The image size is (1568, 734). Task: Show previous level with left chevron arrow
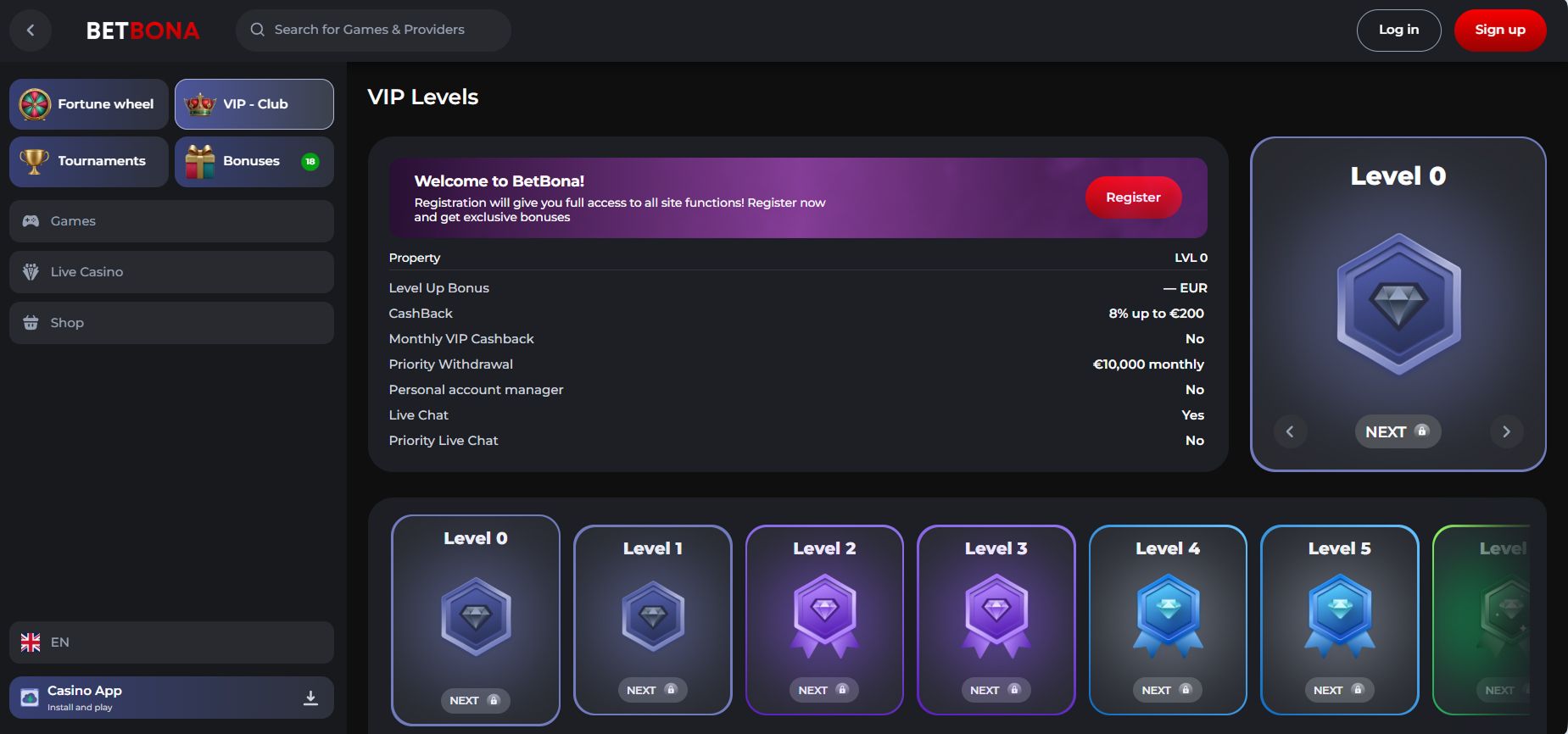[x=1289, y=431]
